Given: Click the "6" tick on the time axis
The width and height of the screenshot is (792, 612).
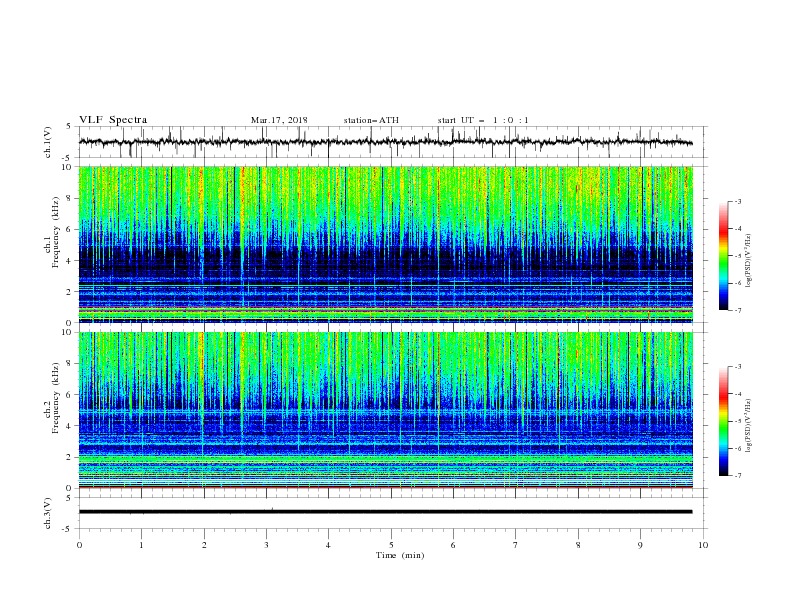Looking at the screenshot, I should pyautogui.click(x=453, y=545).
